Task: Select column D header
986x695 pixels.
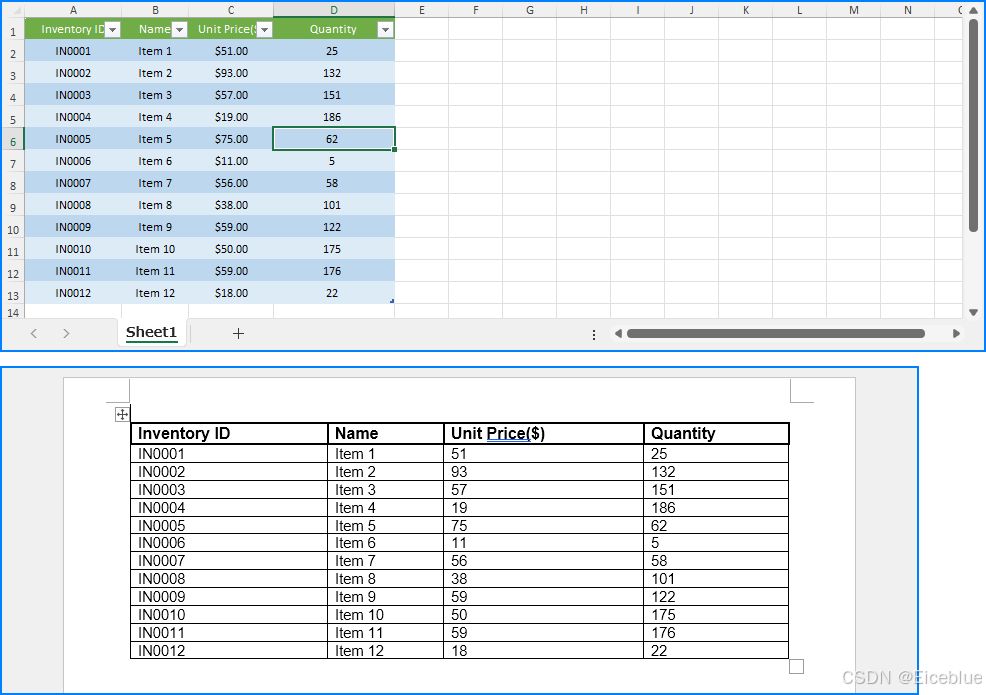Action: click(x=334, y=10)
